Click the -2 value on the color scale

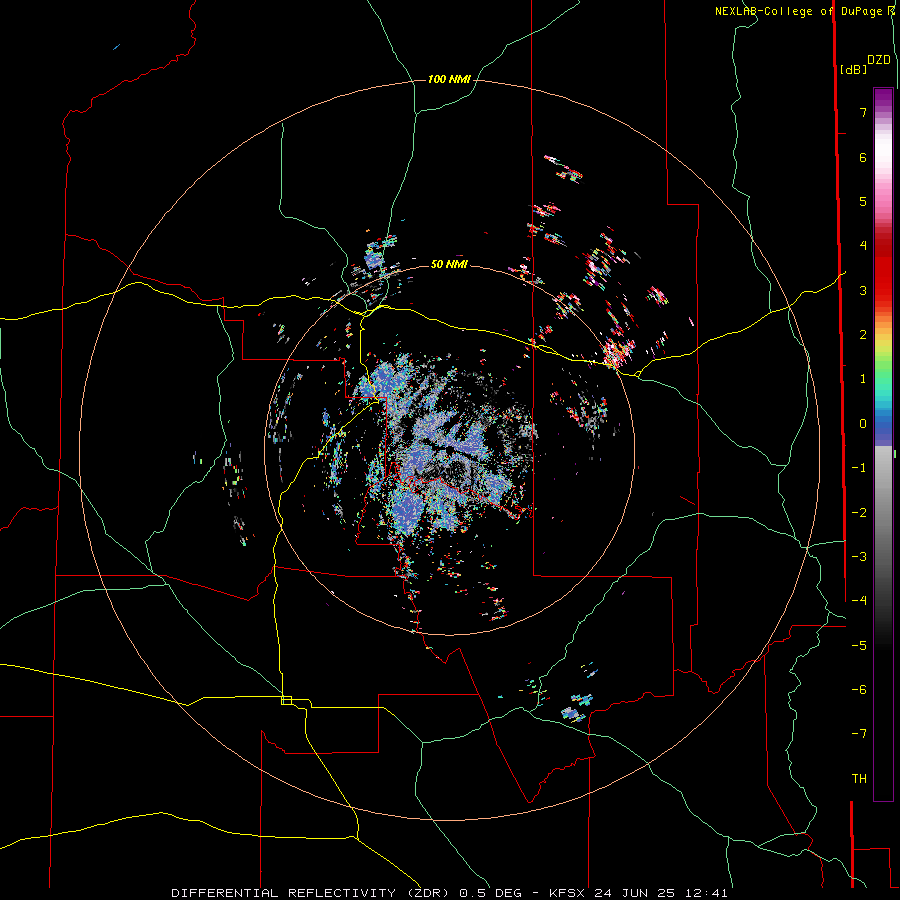(x=859, y=513)
